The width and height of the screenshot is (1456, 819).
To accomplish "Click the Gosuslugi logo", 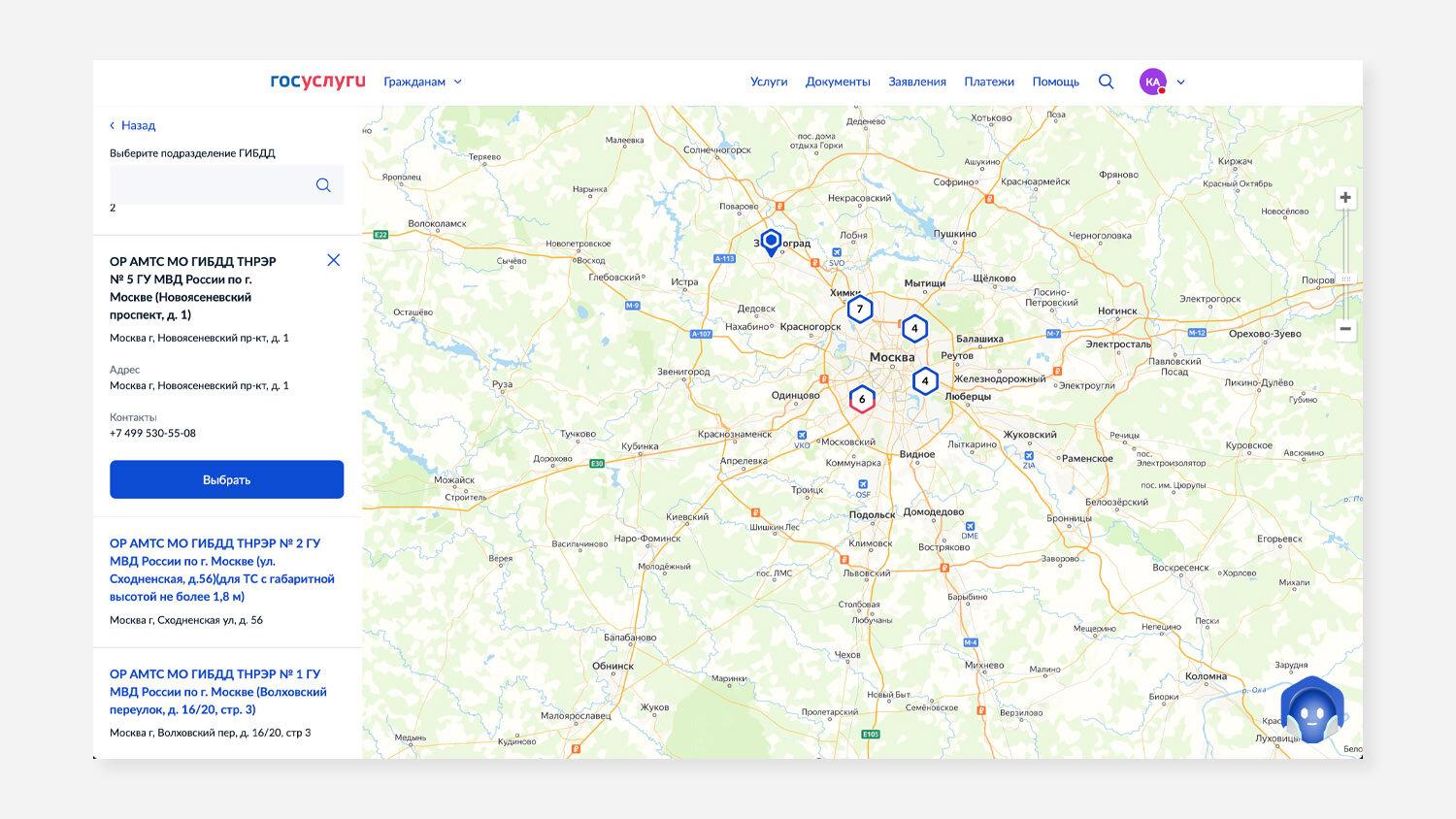I will (317, 82).
